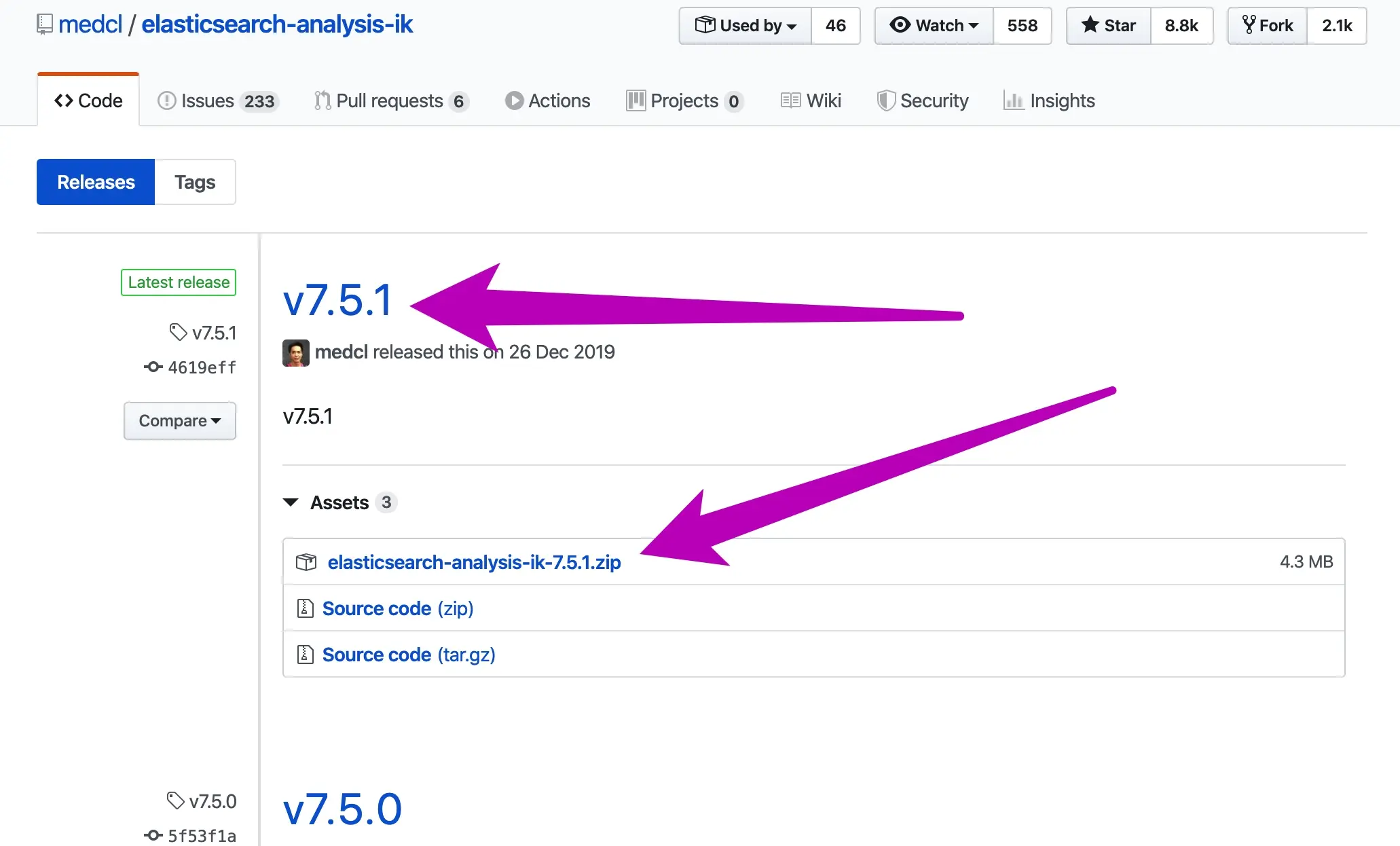Open the Used by dropdown
The width and height of the screenshot is (1400, 846).
(745, 26)
